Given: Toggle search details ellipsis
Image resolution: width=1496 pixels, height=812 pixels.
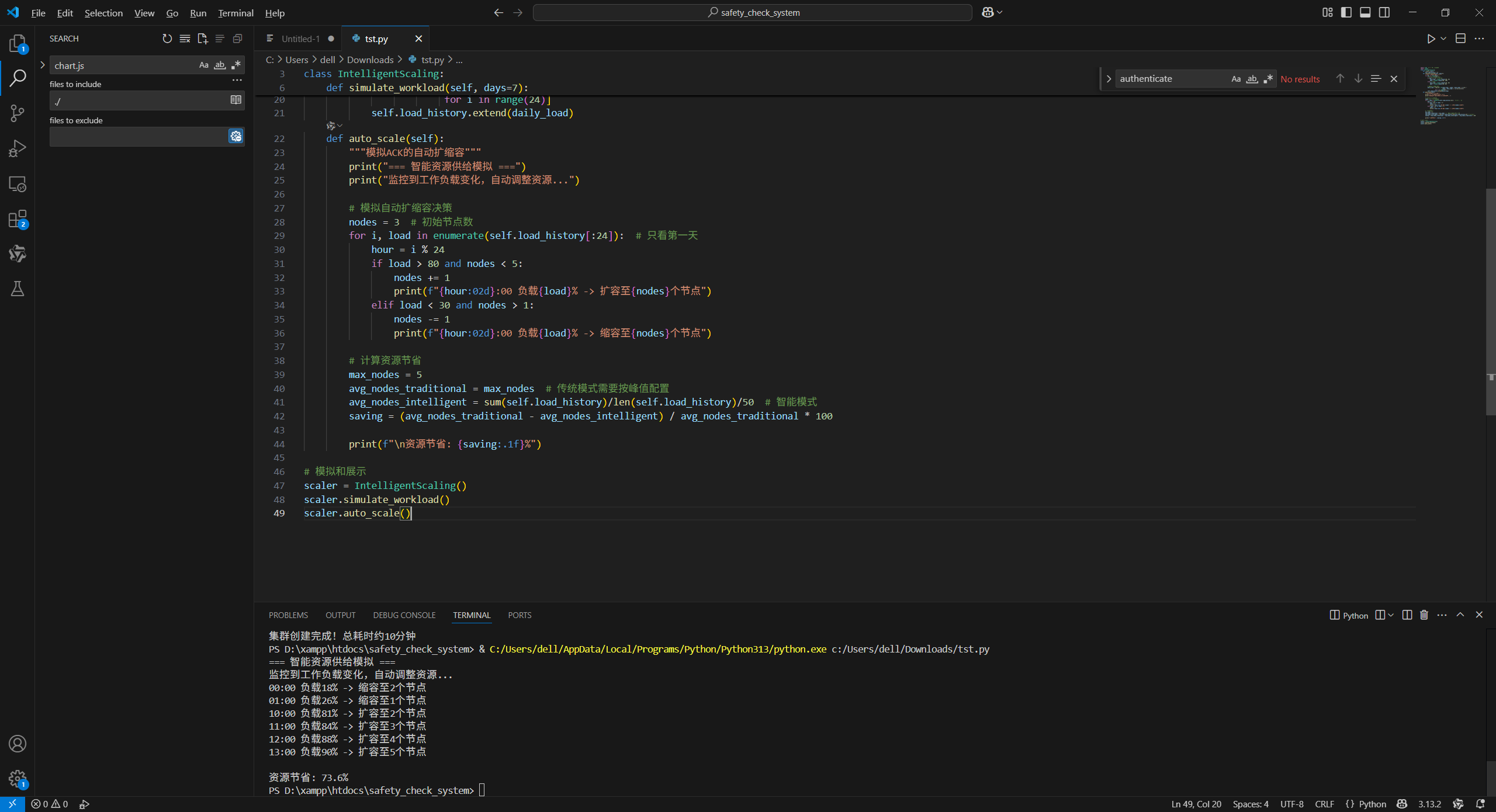Looking at the screenshot, I should [x=237, y=81].
